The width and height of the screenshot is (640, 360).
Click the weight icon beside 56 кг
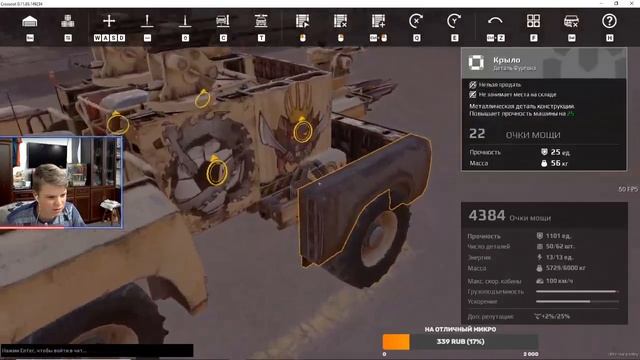[544, 163]
